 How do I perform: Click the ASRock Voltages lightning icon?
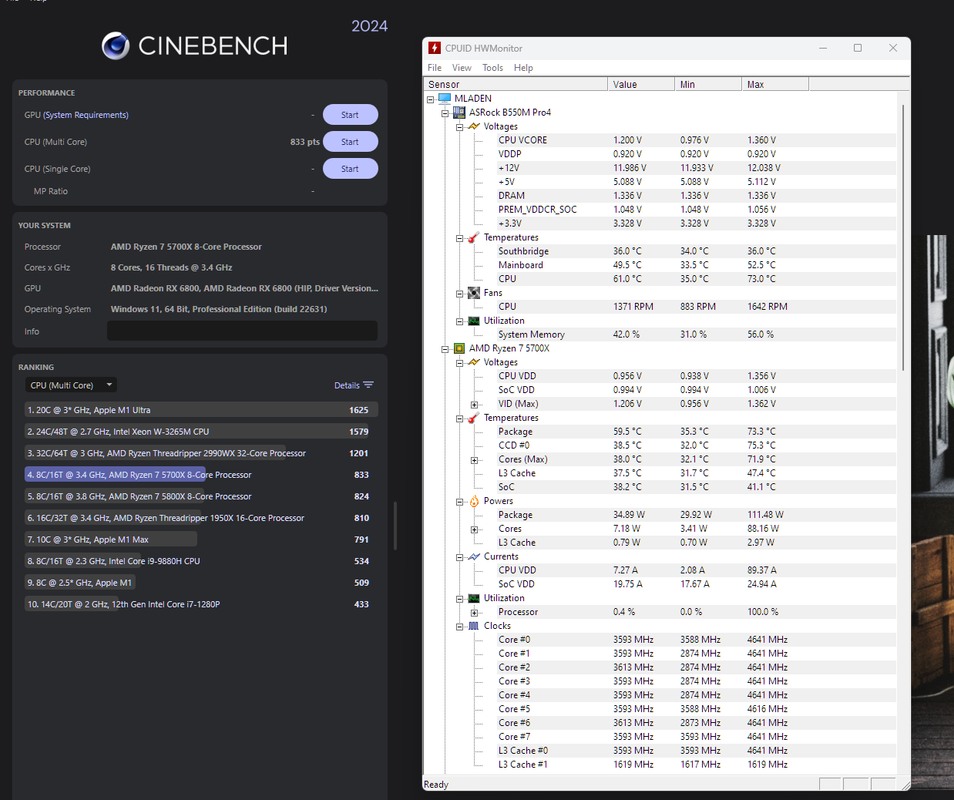click(473, 127)
